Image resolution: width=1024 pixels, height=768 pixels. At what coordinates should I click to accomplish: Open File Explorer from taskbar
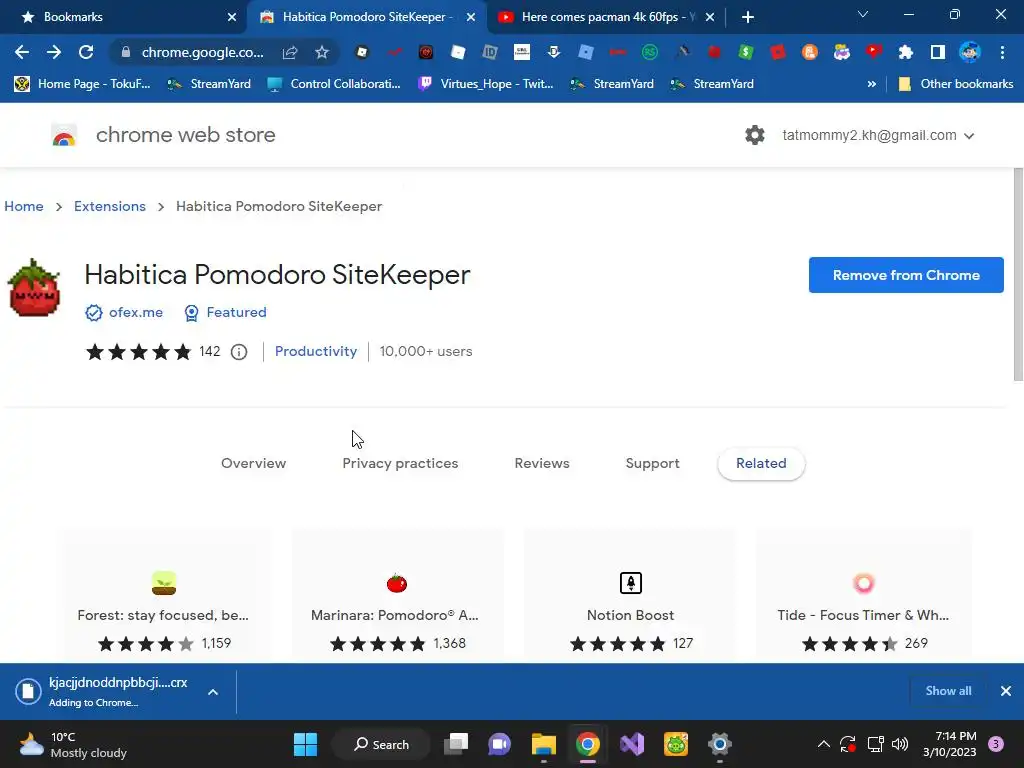coord(543,744)
